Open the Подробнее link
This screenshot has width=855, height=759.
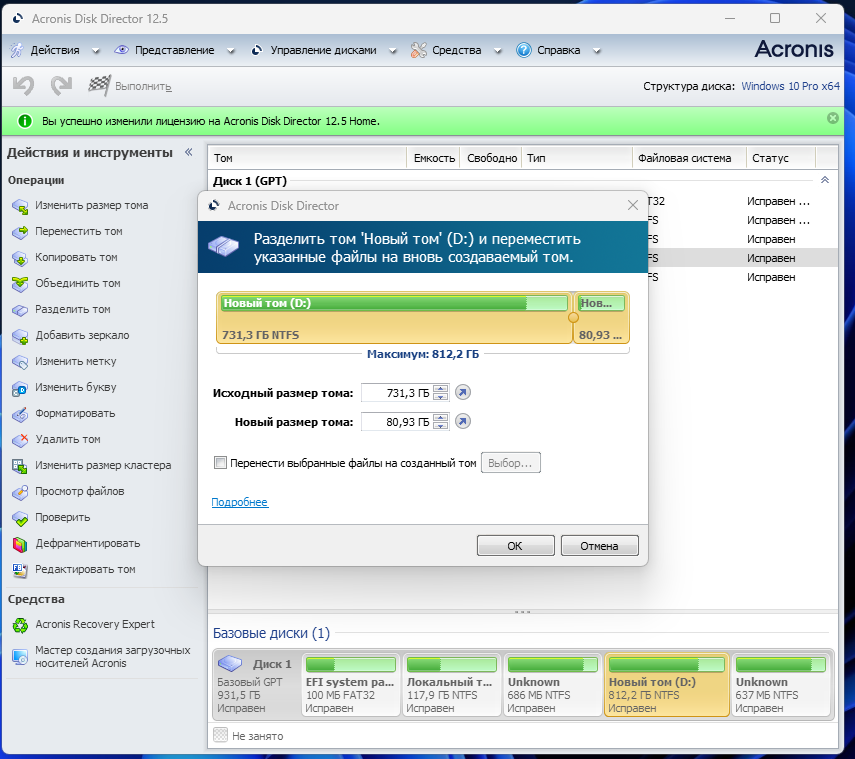click(x=239, y=502)
